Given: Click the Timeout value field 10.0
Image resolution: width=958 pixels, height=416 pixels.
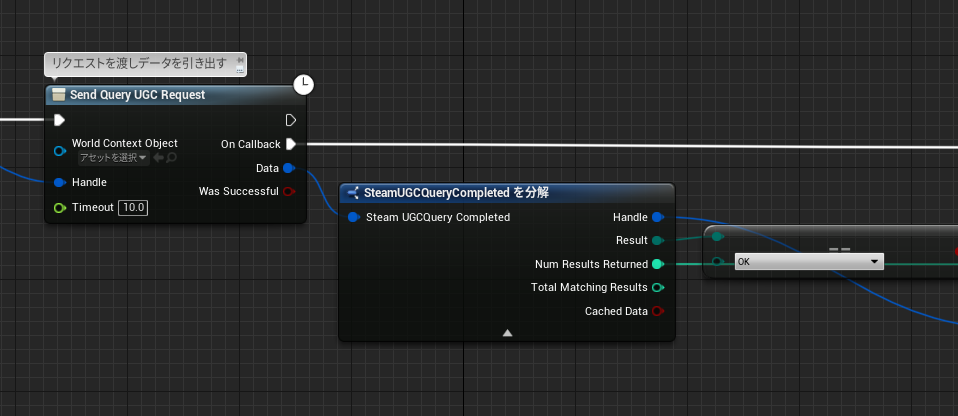Looking at the screenshot, I should pyautogui.click(x=133, y=208).
